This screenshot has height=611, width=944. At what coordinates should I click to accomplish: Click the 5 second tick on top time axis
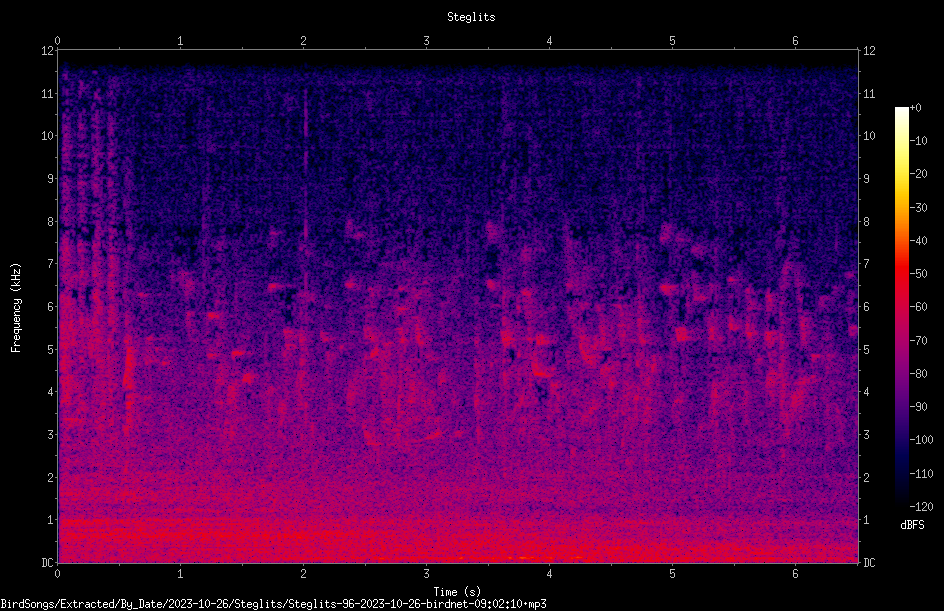click(x=672, y=41)
